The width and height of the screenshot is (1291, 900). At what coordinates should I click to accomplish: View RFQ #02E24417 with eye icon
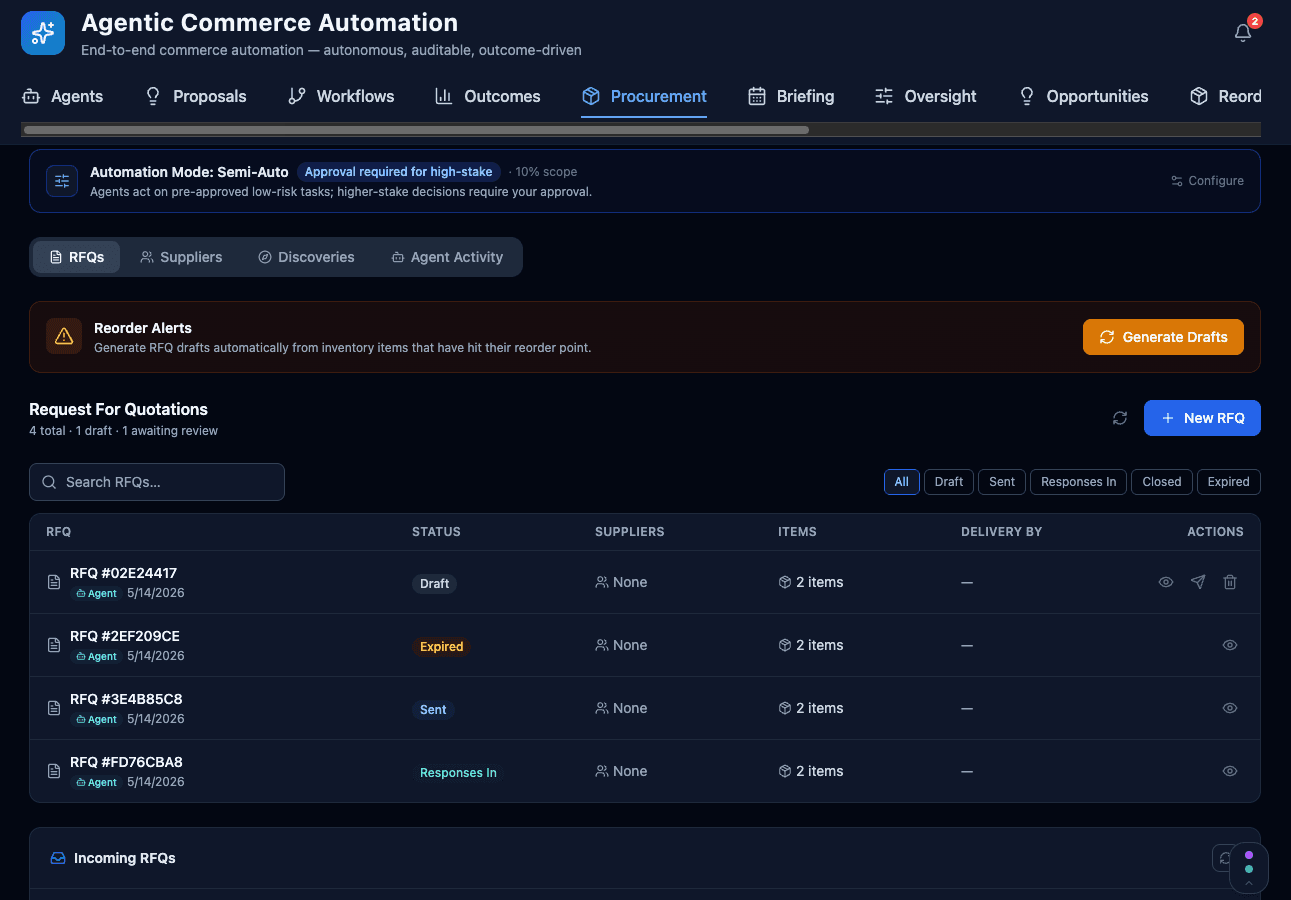tap(1166, 582)
